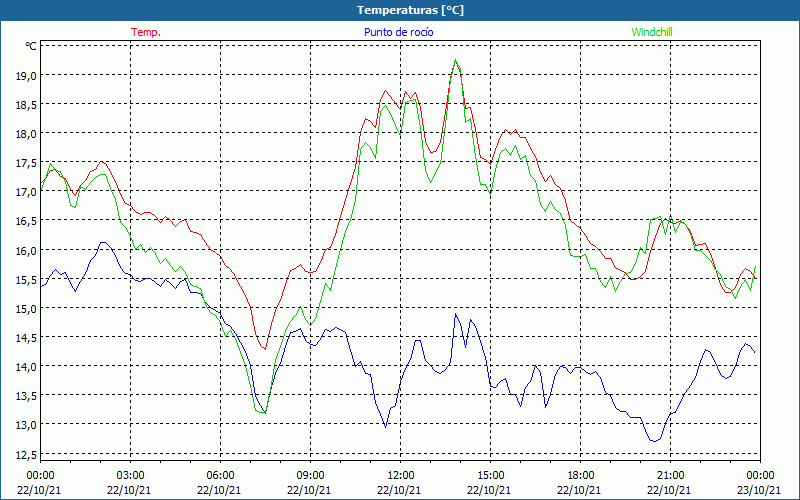The image size is (800, 500).
Task: Select the blue Punto de rocío legend label
Action: click(x=398, y=32)
